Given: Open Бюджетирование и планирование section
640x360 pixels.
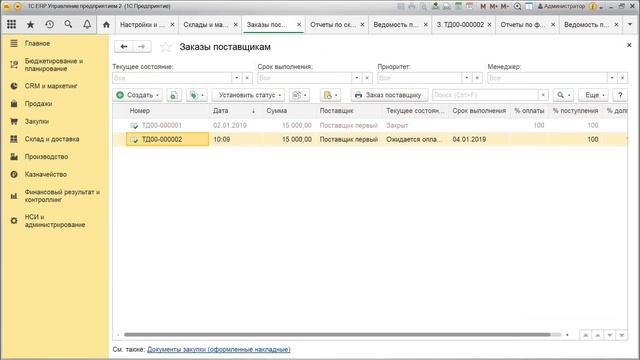Looking at the screenshot, I should [x=53, y=64].
